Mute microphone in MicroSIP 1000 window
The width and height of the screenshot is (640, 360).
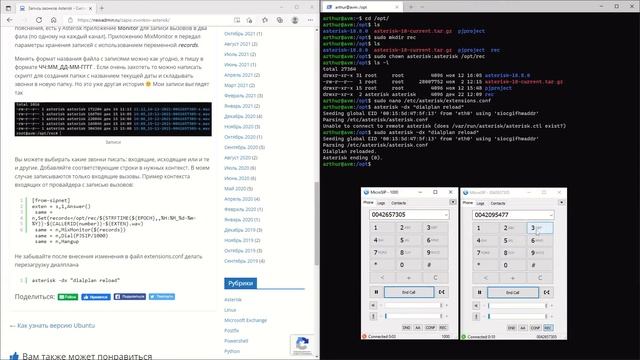(x=373, y=316)
